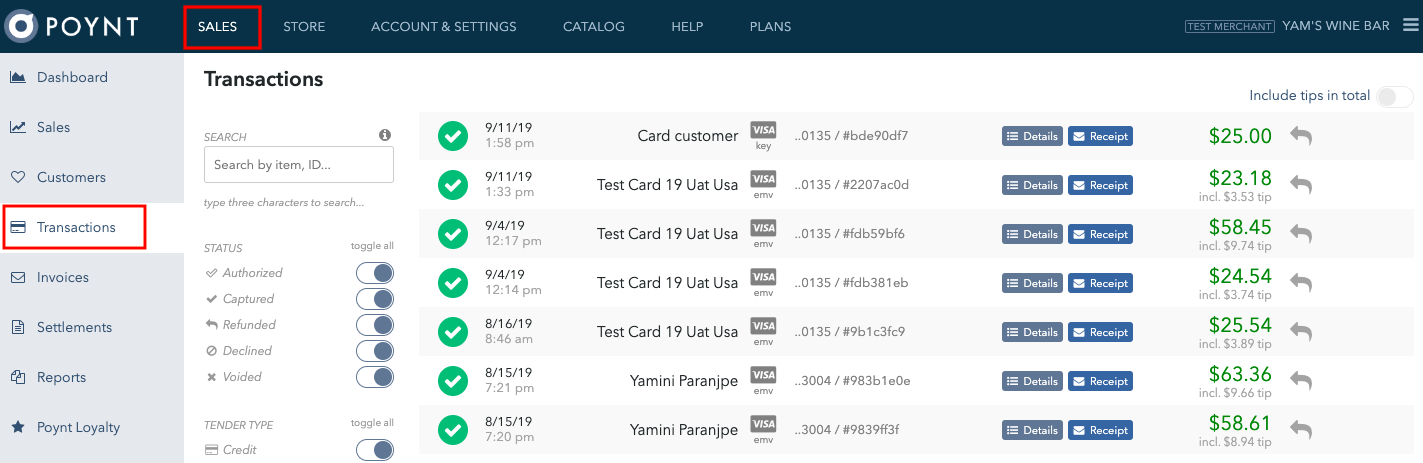Open Details for the $23.18 transaction

click(x=1032, y=185)
